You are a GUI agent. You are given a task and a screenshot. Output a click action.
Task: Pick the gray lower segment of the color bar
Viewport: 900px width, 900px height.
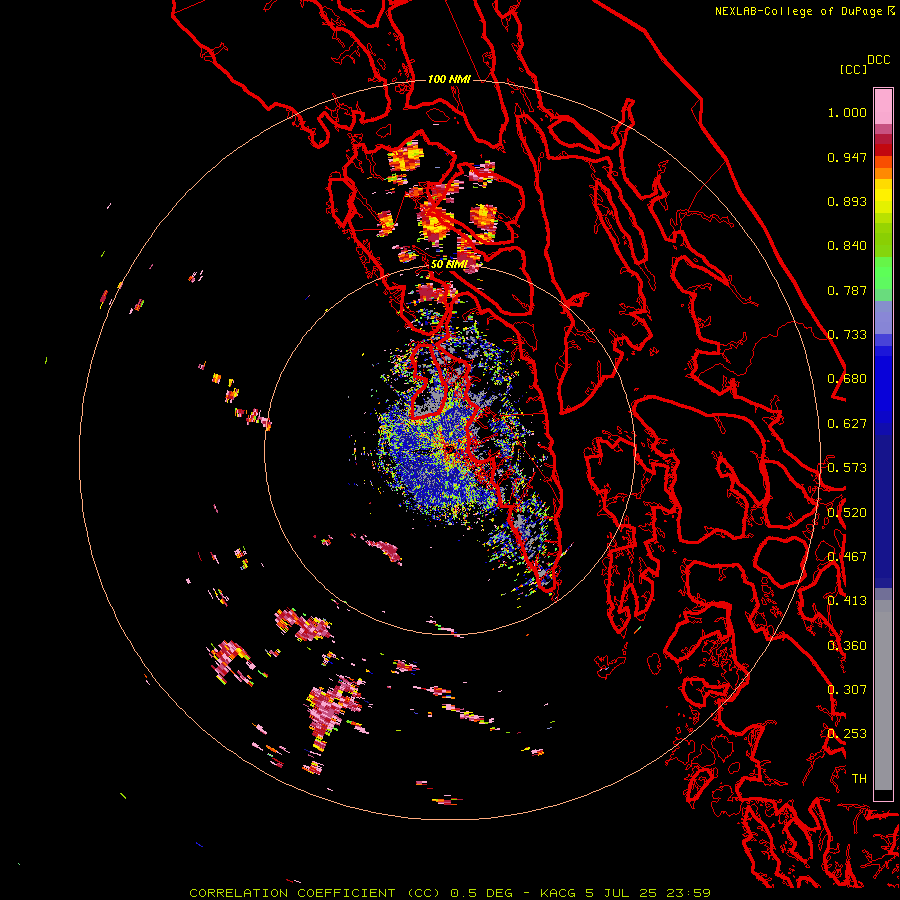pyautogui.click(x=883, y=695)
